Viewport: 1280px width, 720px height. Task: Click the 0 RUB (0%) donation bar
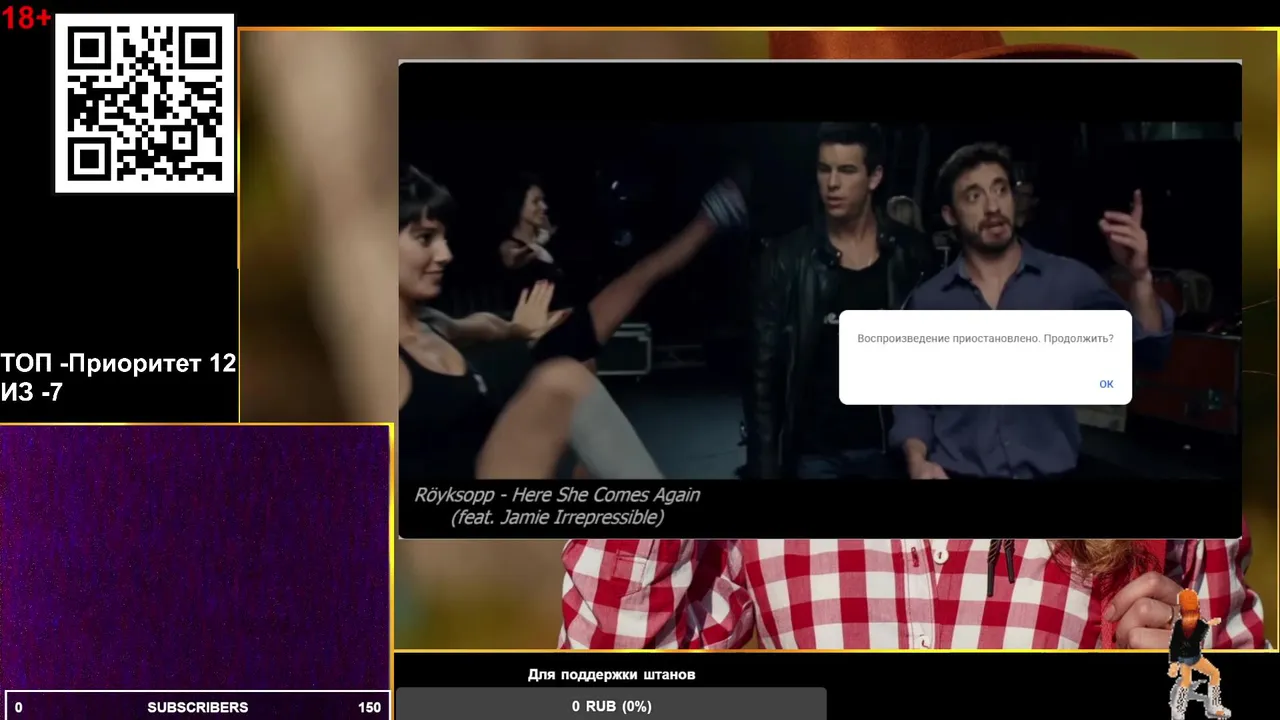coord(611,705)
